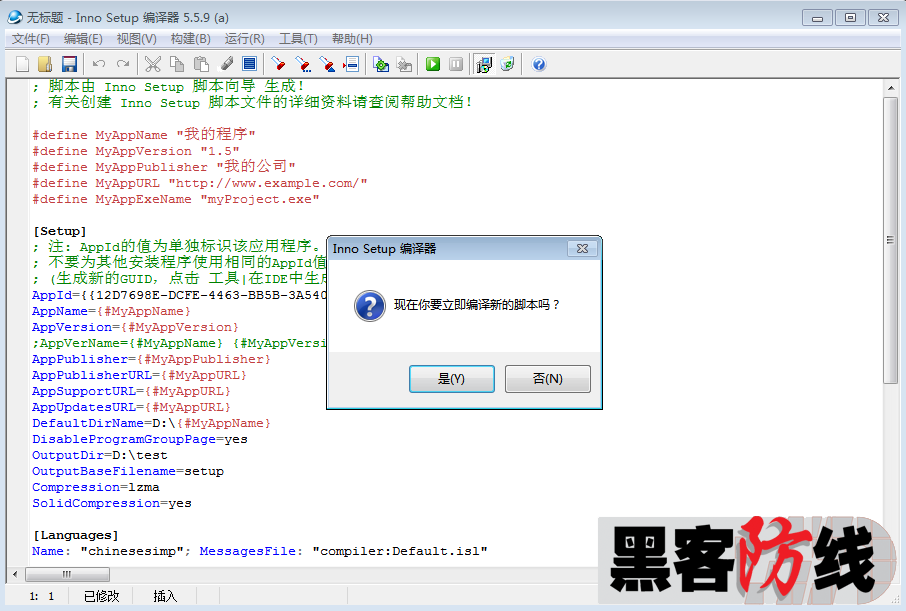
Task: Open the 视图(V) menu
Action: (x=136, y=39)
